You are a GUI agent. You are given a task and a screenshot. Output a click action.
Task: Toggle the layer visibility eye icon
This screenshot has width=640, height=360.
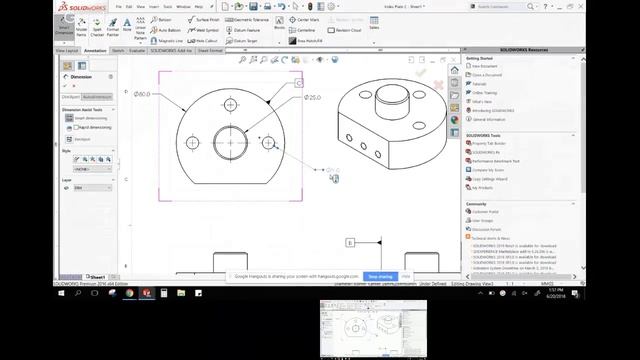pyautogui.click(x=66, y=188)
